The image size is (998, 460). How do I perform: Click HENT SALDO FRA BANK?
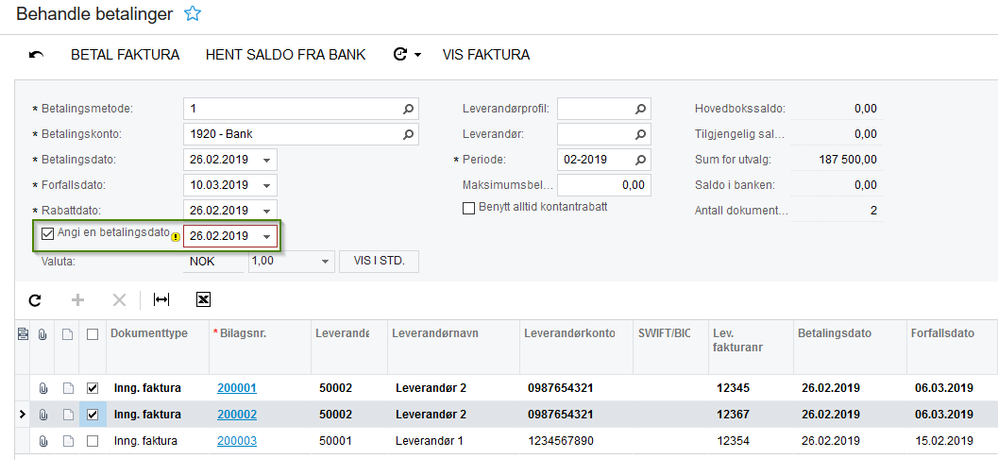point(285,55)
